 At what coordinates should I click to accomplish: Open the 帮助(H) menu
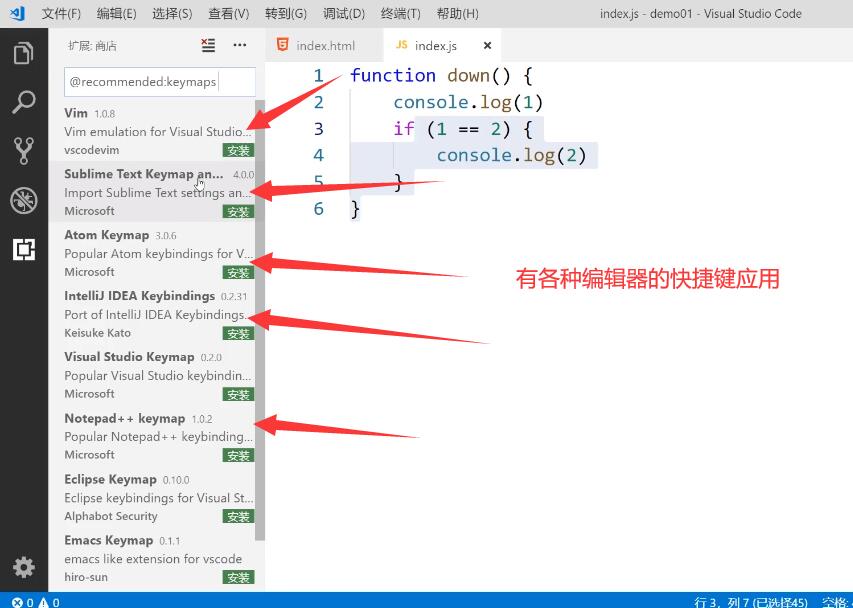coord(458,14)
